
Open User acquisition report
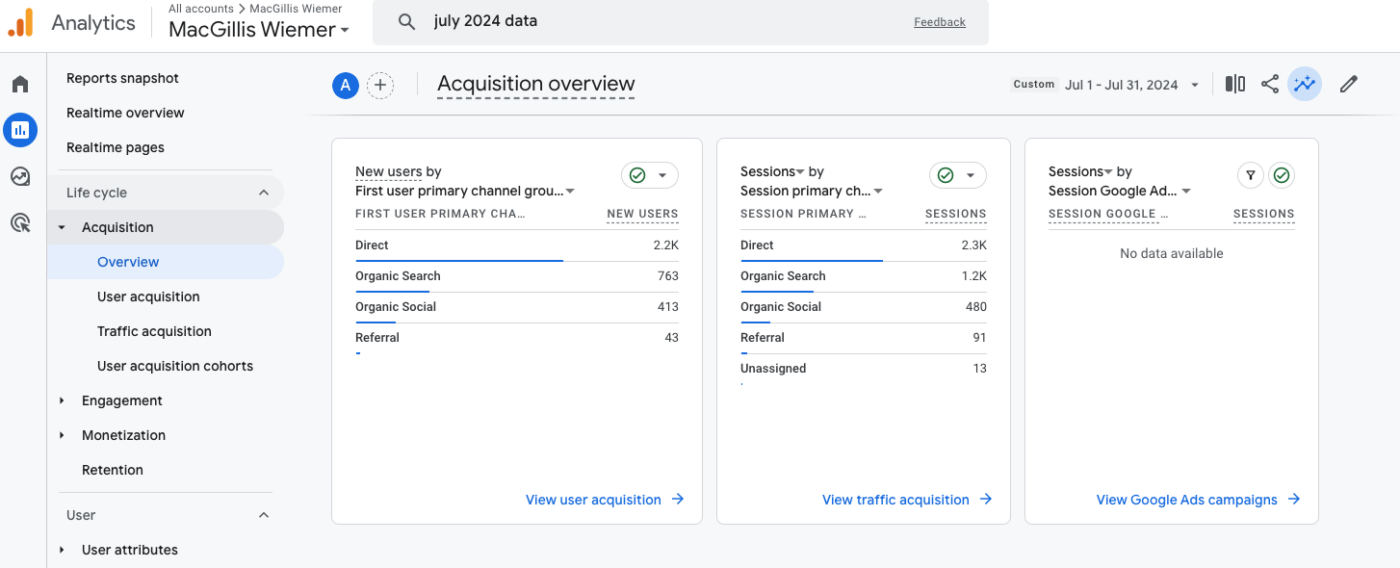148,297
